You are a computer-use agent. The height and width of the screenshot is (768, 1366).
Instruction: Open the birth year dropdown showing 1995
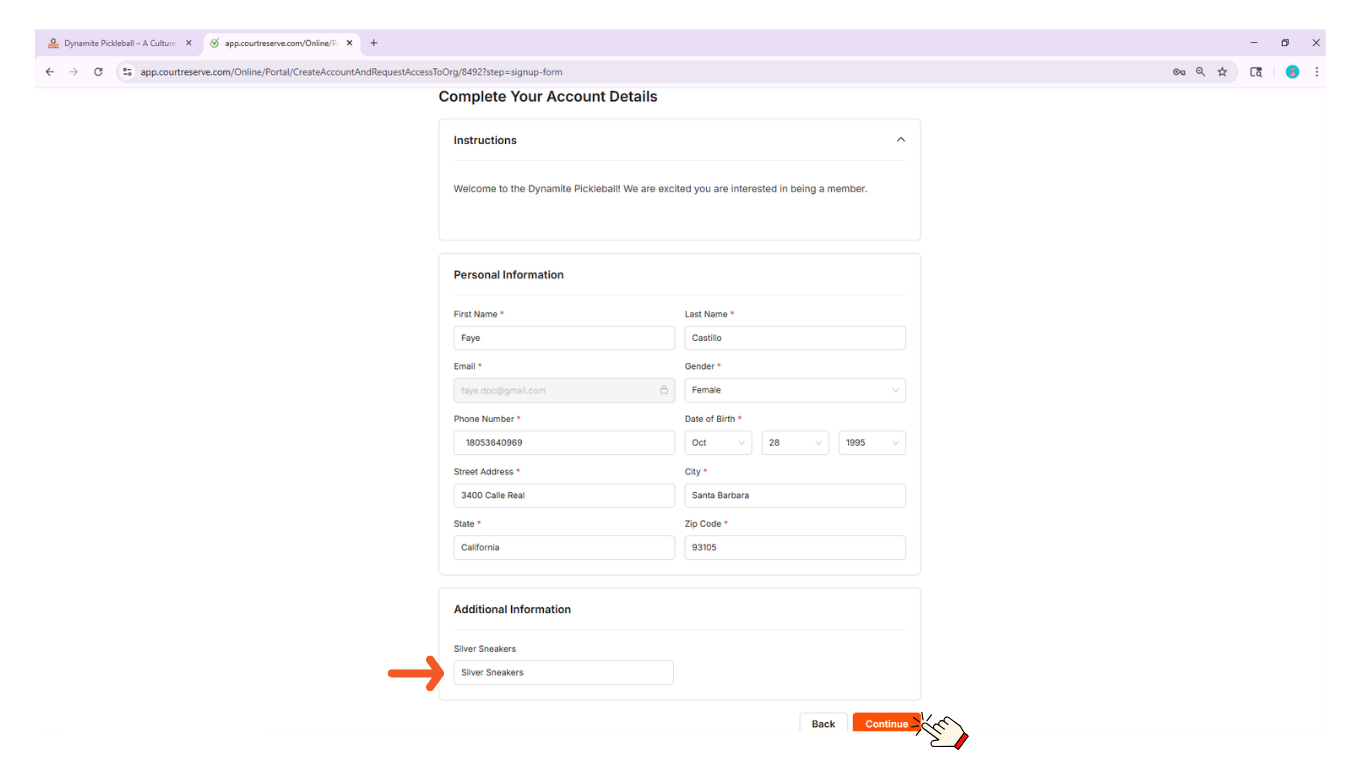pyautogui.click(x=871, y=443)
